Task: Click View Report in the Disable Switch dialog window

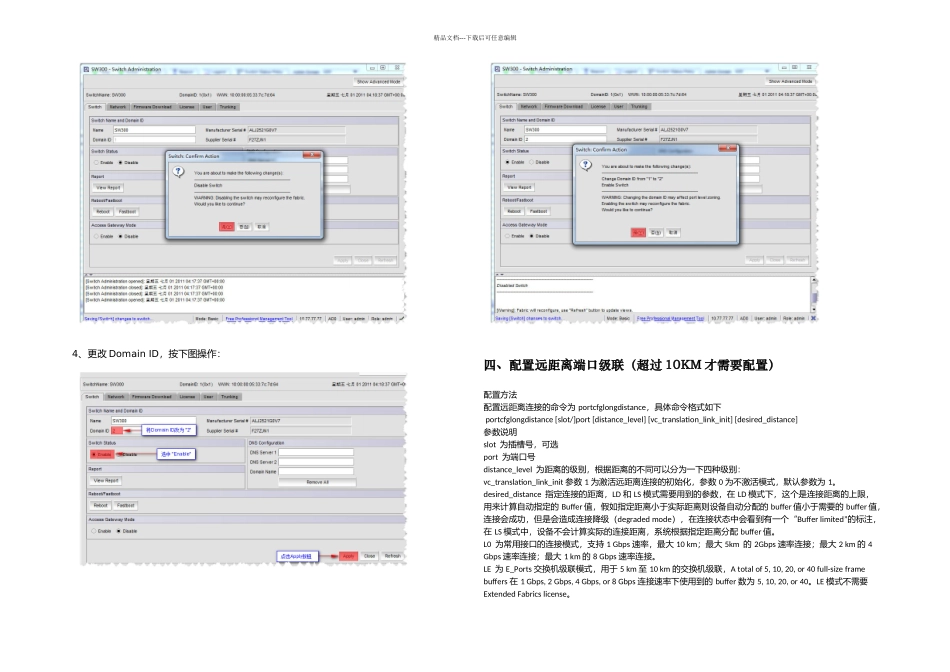Action: point(108,188)
